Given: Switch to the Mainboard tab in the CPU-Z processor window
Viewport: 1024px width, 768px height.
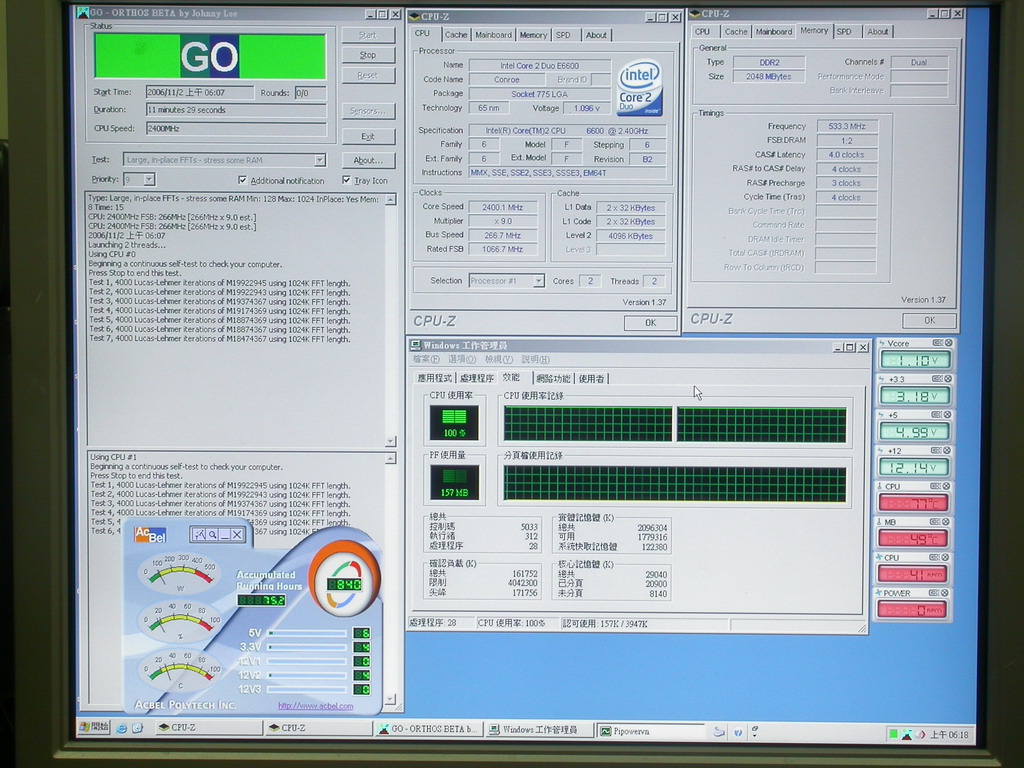Looking at the screenshot, I should [493, 35].
